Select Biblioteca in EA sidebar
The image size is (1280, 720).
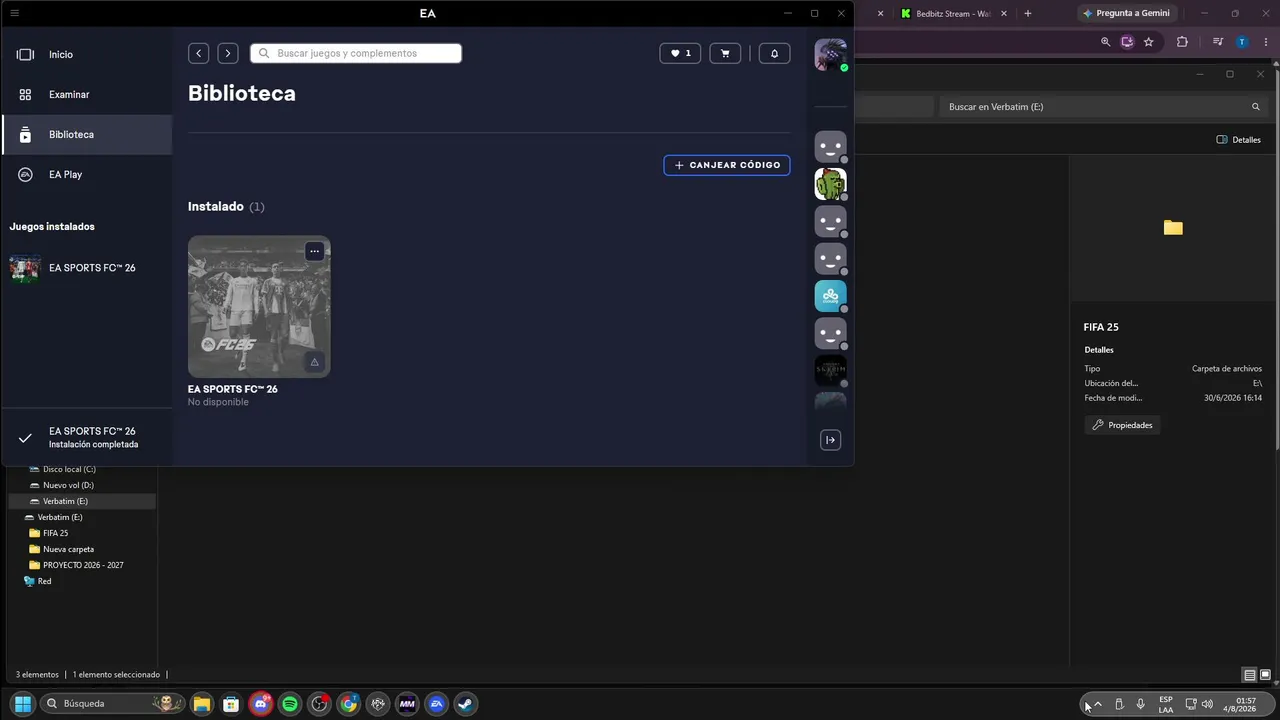tap(87, 134)
